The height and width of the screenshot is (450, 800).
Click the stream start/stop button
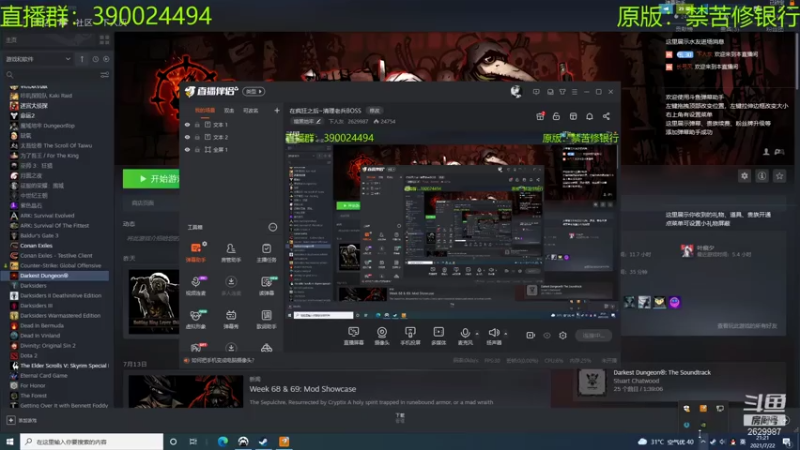coord(593,335)
